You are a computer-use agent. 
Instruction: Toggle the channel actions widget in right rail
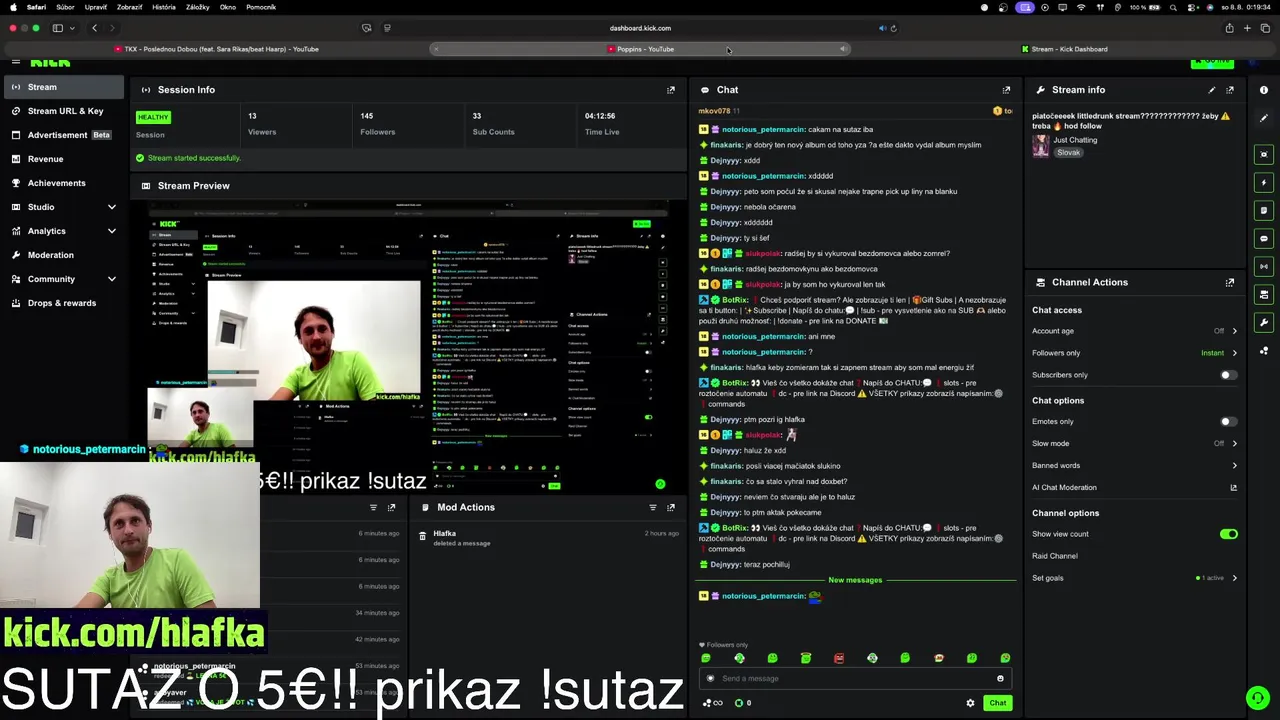coord(1264,295)
